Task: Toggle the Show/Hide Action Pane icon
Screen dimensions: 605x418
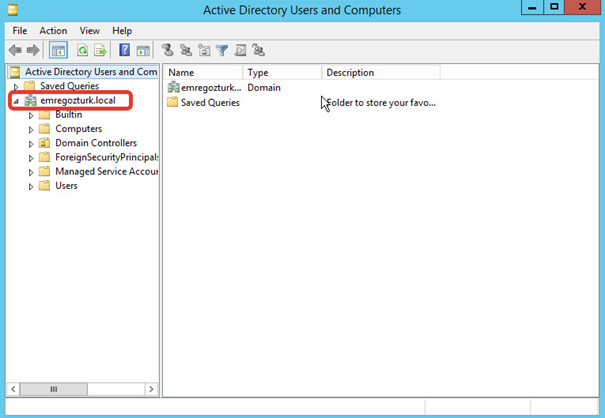Action: 143,50
